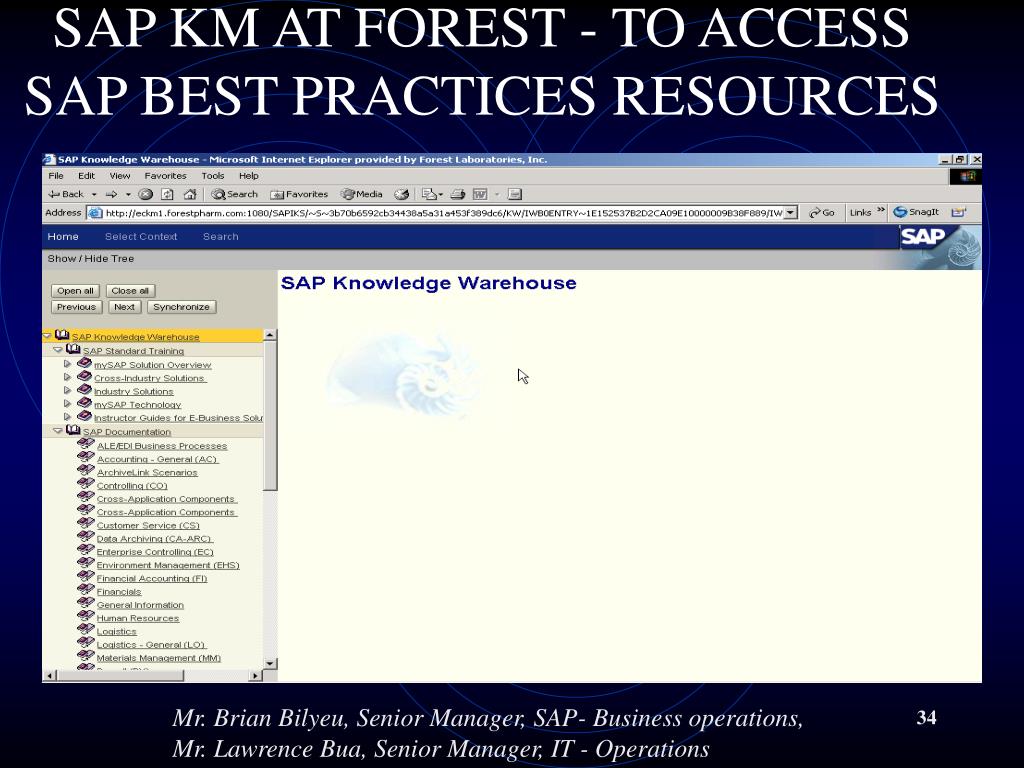This screenshot has width=1024, height=768.
Task: Open the Edit menu
Action: (x=86, y=176)
